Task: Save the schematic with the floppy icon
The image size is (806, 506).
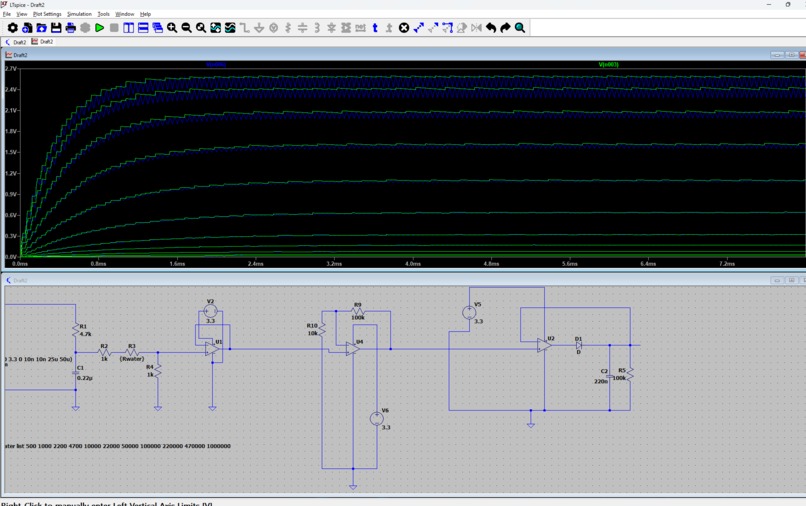Action: pos(56,28)
